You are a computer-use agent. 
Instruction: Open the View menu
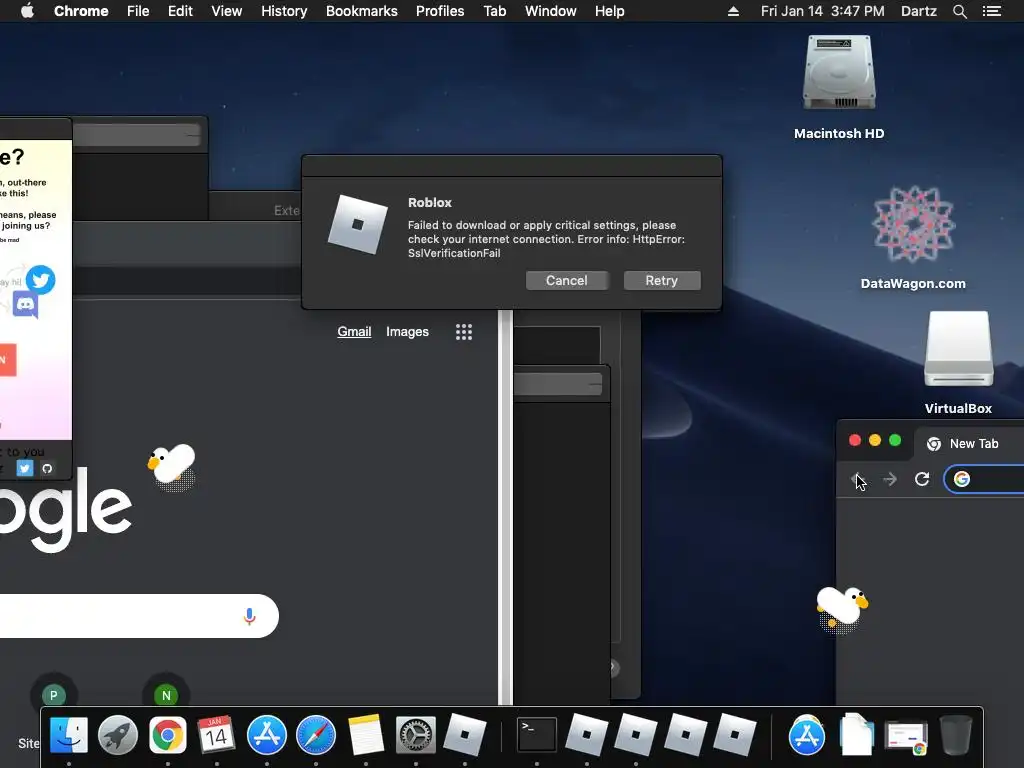click(x=227, y=11)
